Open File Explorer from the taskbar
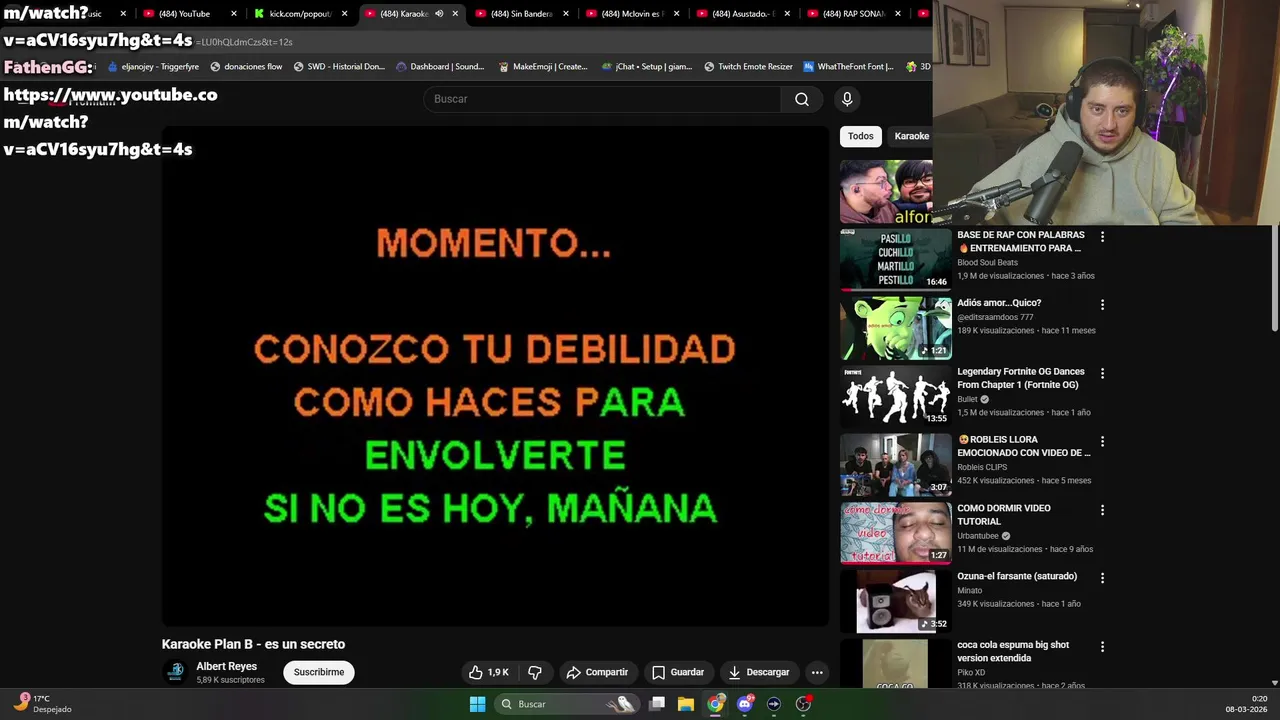Viewport: 1280px width, 720px height. tap(686, 704)
